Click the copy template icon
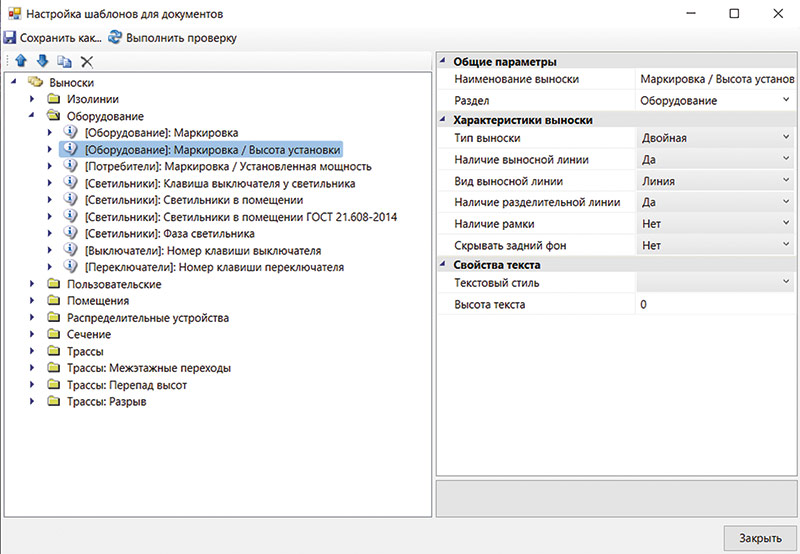 click(x=64, y=61)
